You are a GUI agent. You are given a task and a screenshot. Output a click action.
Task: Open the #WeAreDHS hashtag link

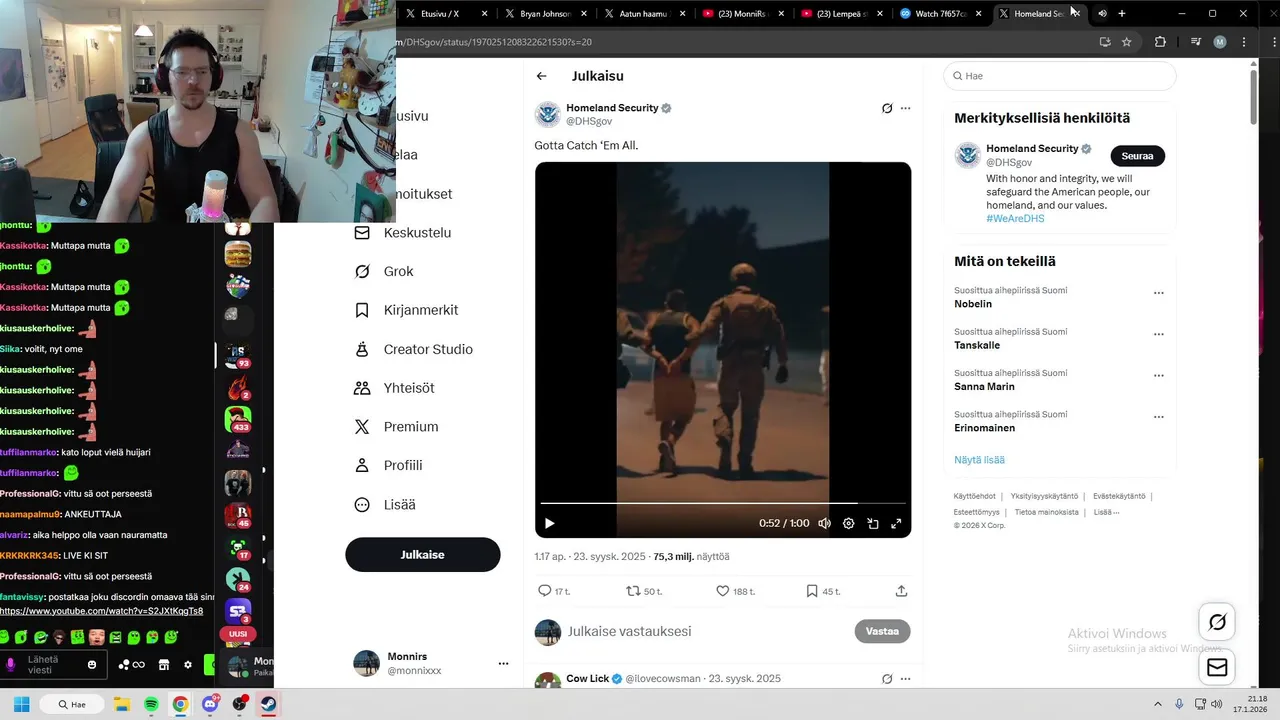[1015, 219]
